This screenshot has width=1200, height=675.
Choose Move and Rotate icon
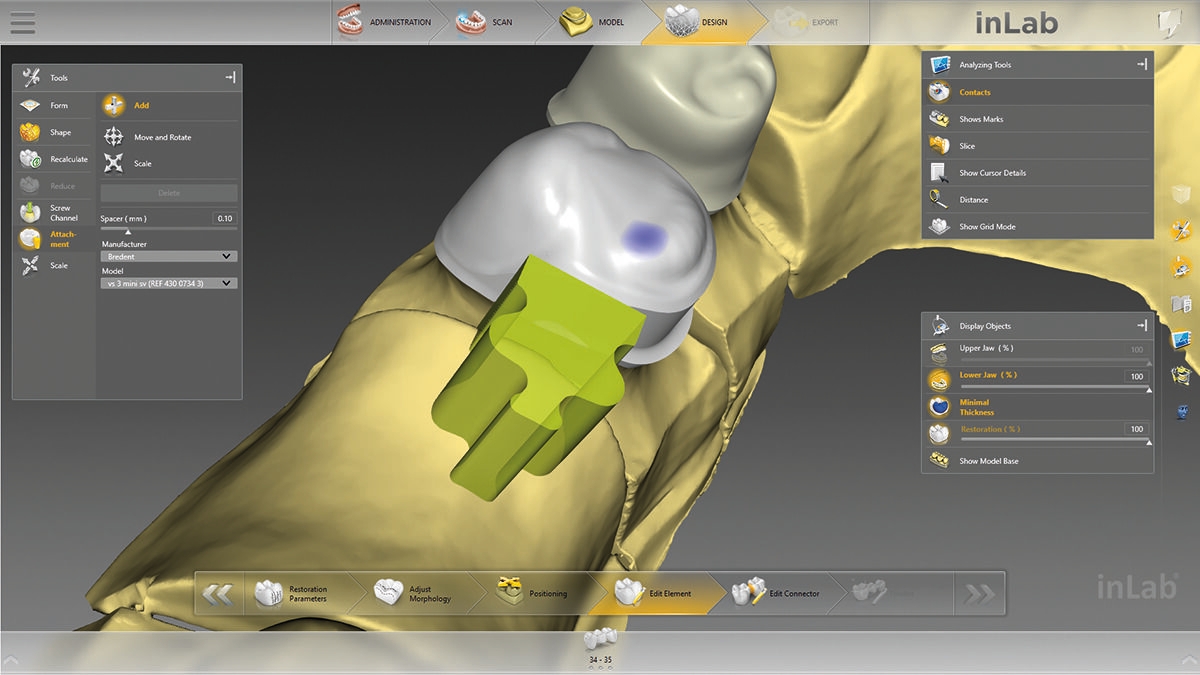pyautogui.click(x=114, y=137)
